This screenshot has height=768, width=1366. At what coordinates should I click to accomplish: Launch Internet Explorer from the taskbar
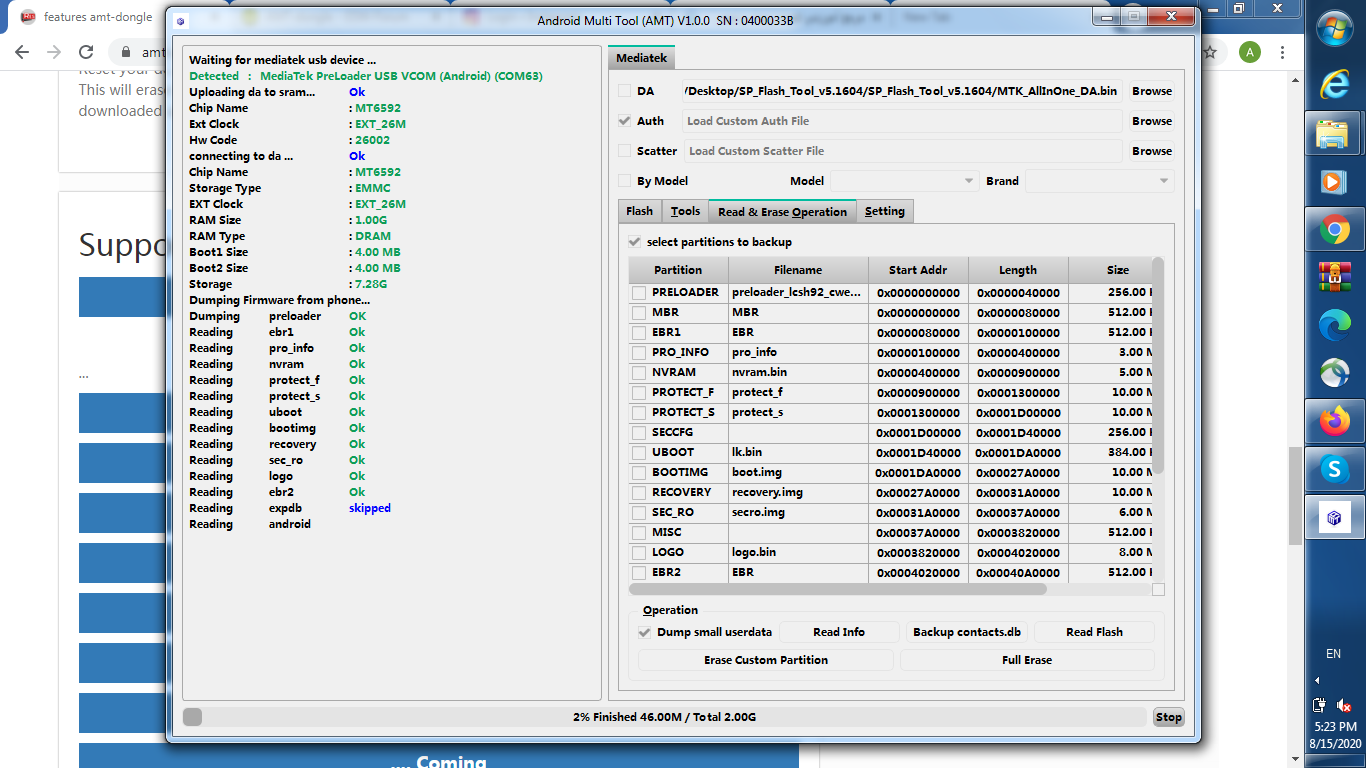(1334, 85)
